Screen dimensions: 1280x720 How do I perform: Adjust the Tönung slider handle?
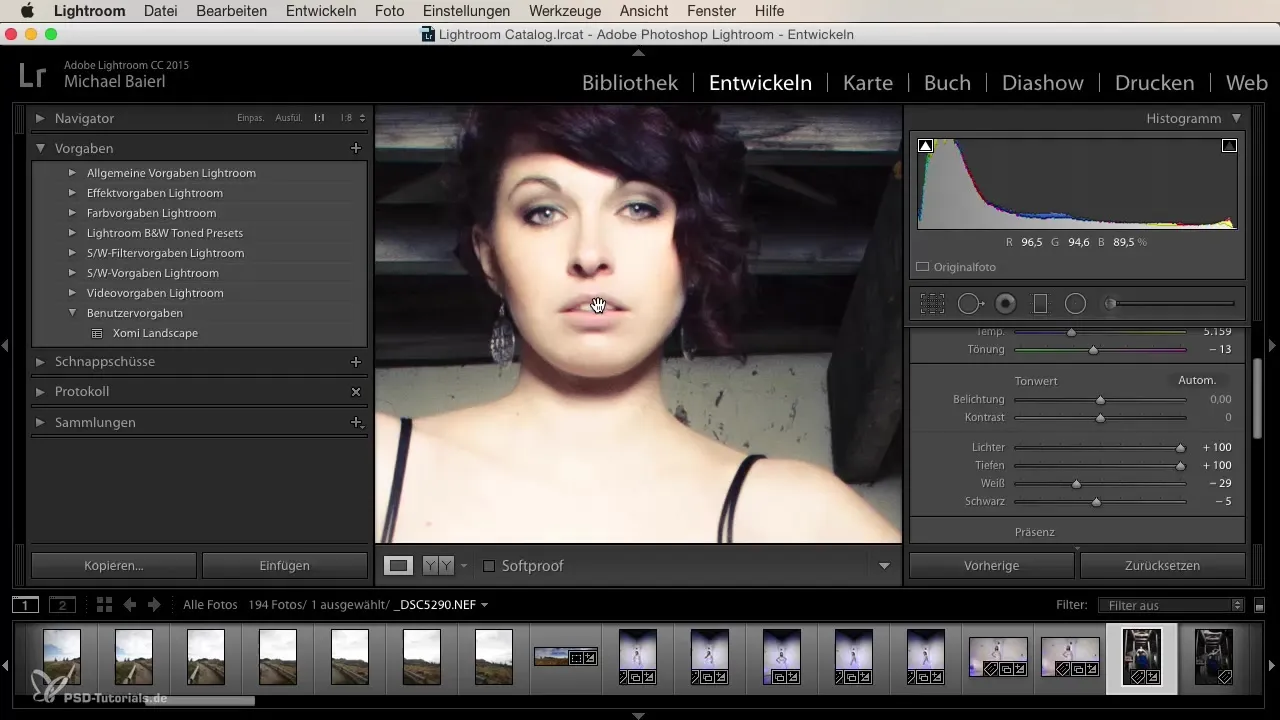1093,350
